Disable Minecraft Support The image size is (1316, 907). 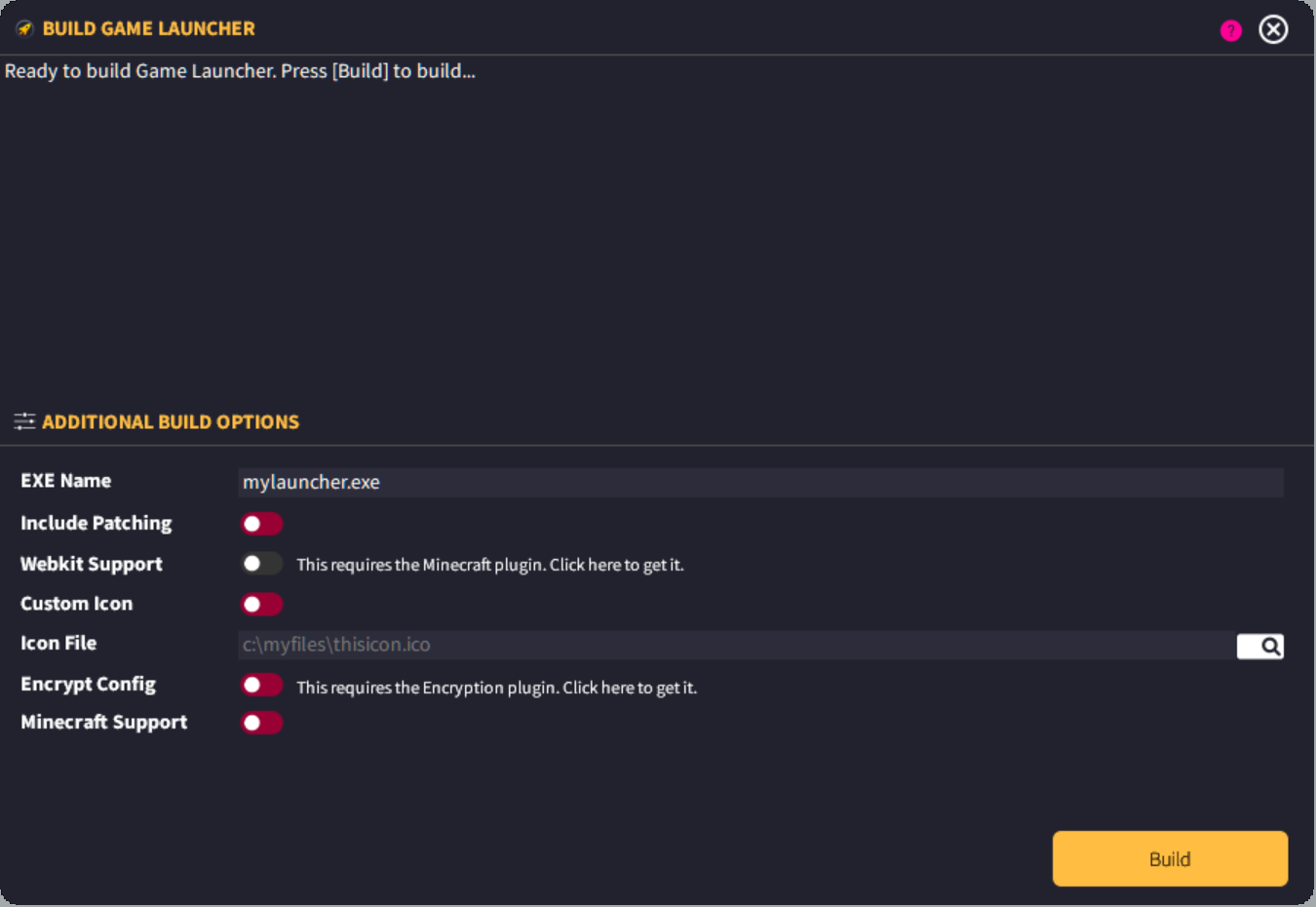coord(262,723)
